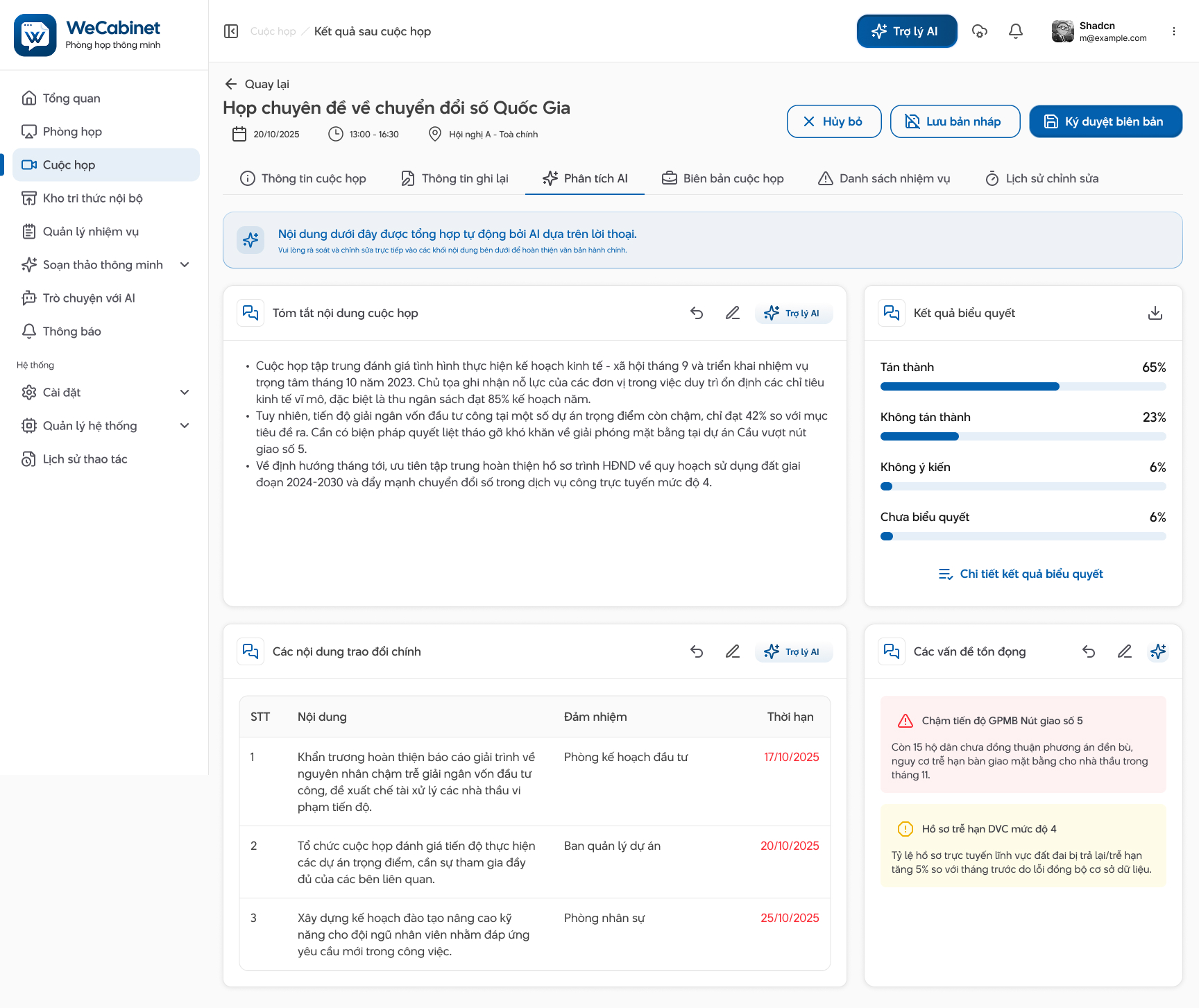
Task: Edit the Các vấn đề tồn đọng card
Action: (1125, 651)
